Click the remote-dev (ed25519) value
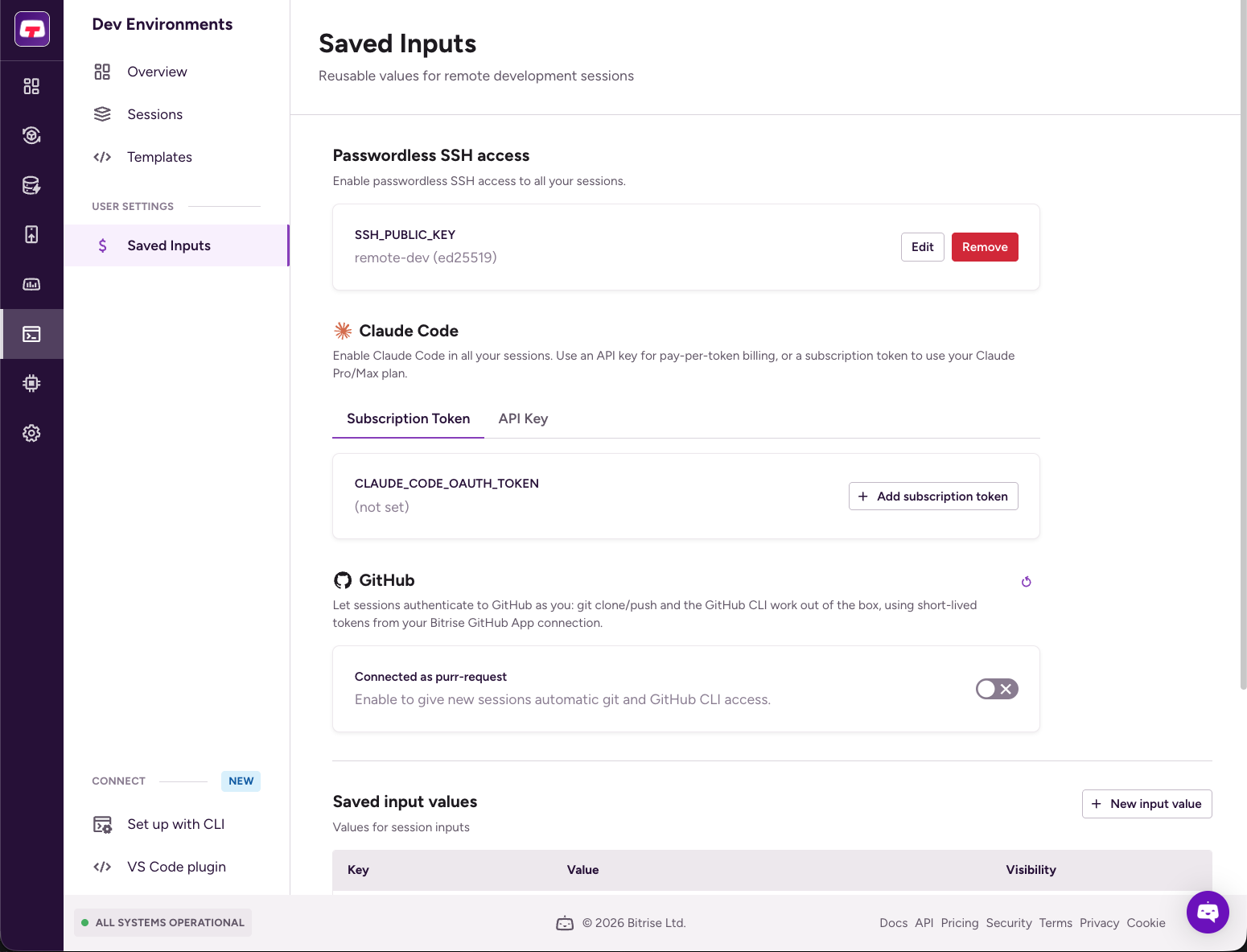The height and width of the screenshot is (952, 1247). tap(426, 258)
